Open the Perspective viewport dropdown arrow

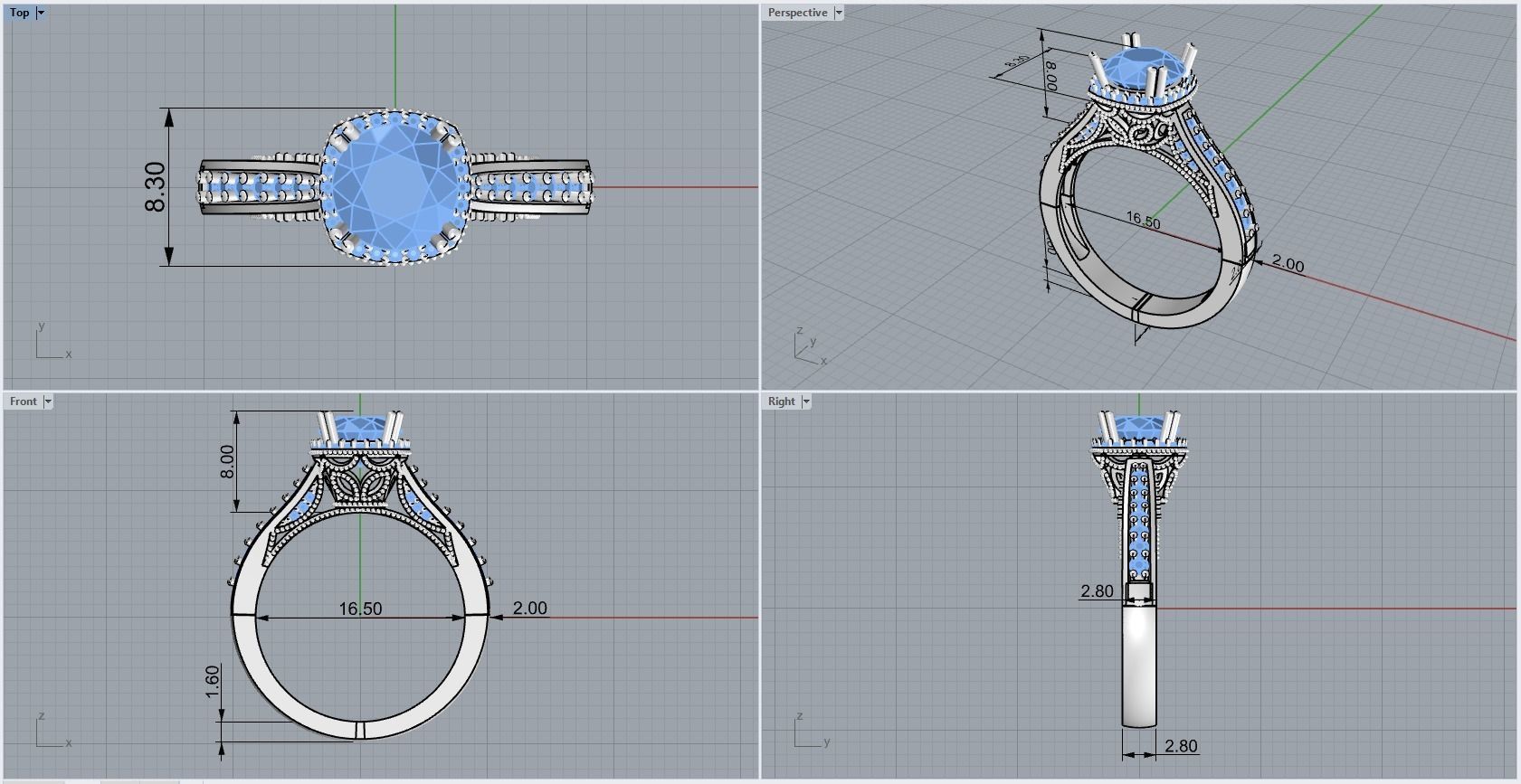839,13
